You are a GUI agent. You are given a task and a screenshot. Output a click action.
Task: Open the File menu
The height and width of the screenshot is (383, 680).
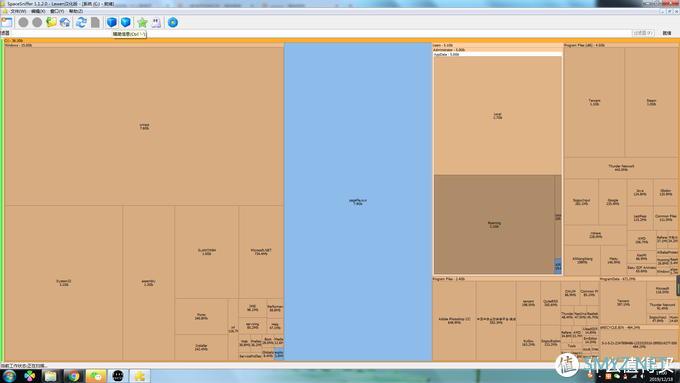point(18,11)
